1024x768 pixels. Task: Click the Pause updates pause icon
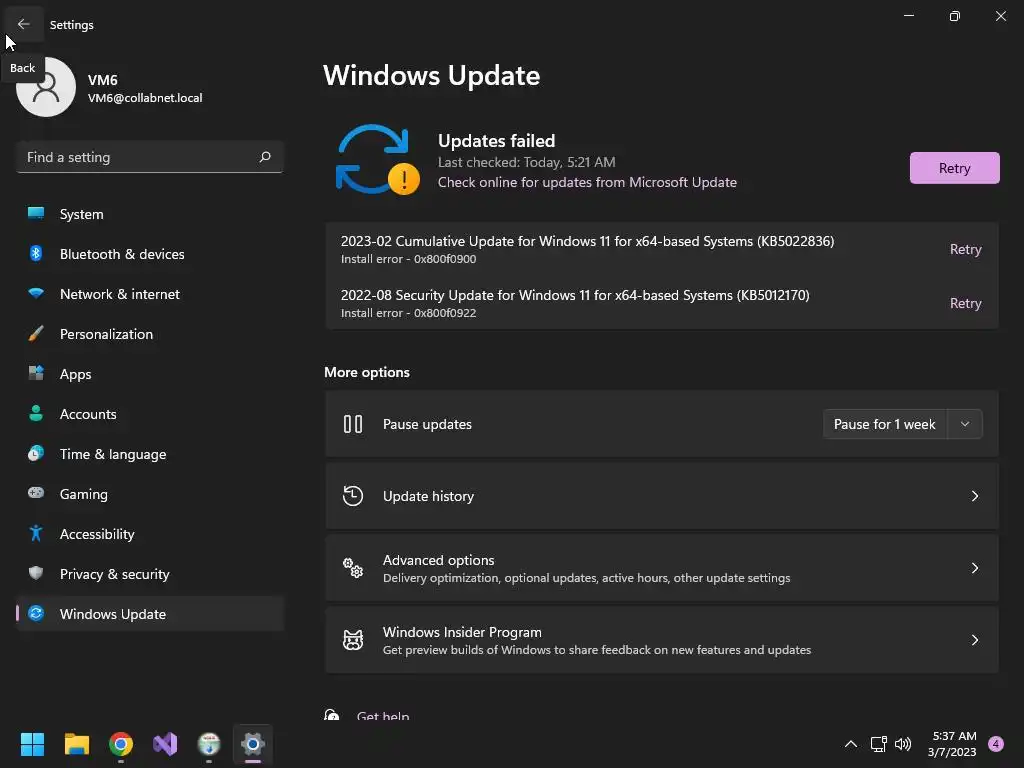pos(353,424)
